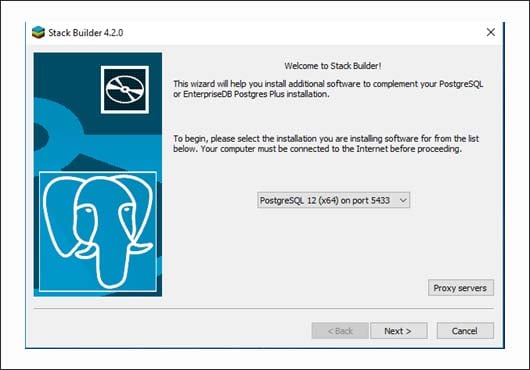Select the 'PostgreSQL 12 (x64) on port 5433' entry
Viewport: 530px width, 370px height.
pyautogui.click(x=324, y=200)
